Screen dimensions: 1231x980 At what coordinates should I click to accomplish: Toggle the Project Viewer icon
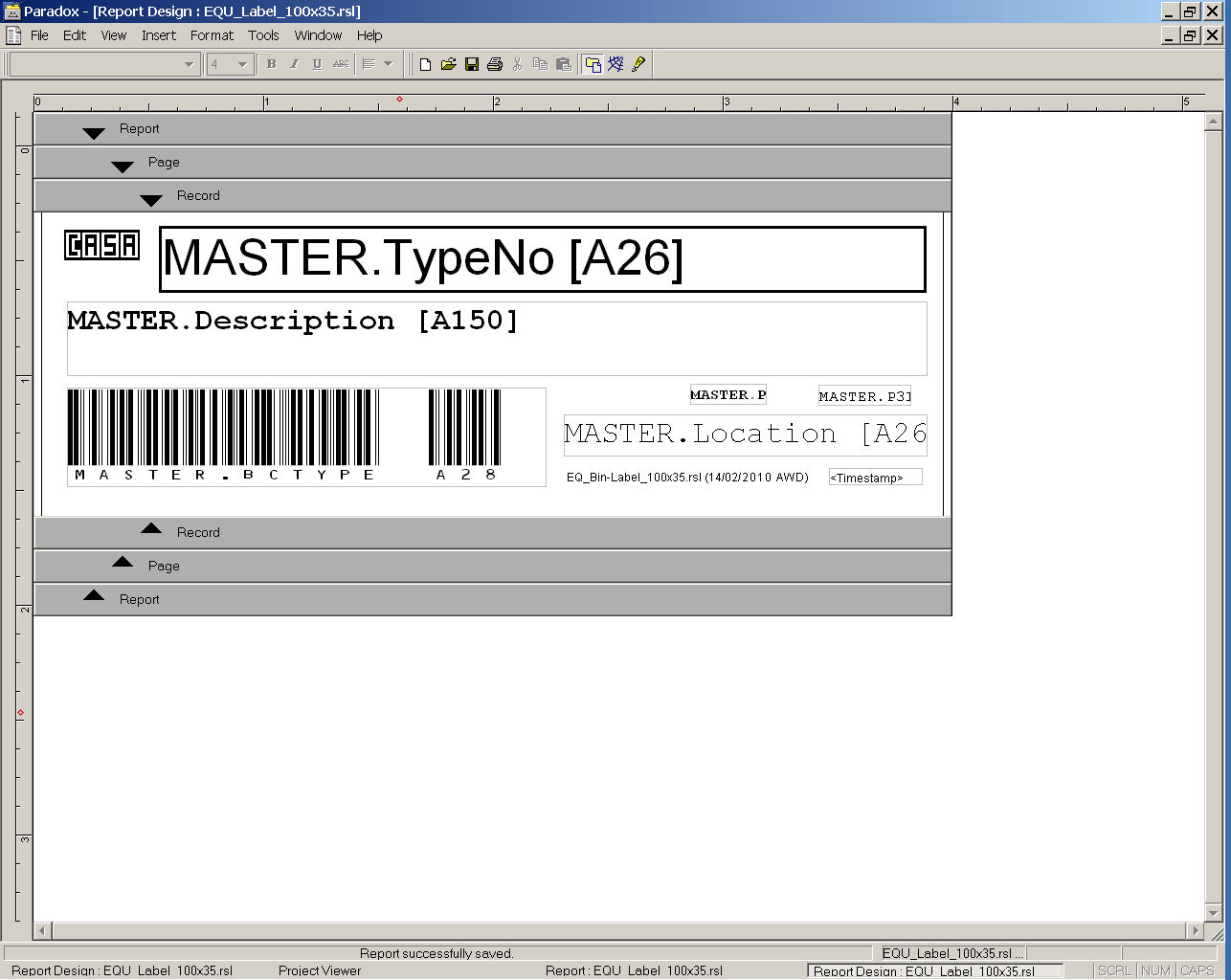(x=593, y=64)
